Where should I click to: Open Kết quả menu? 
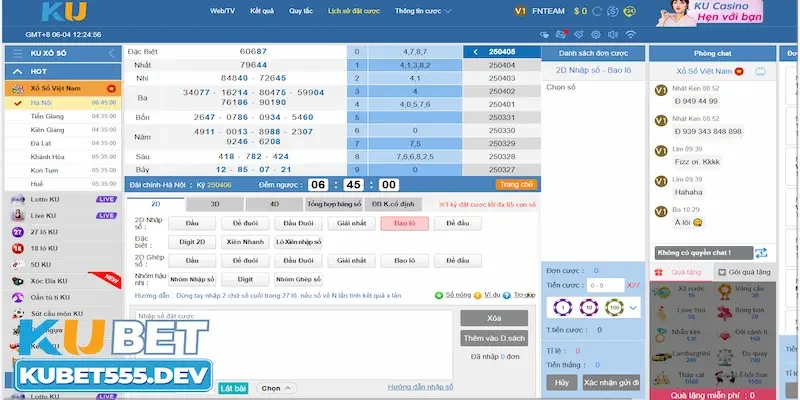pyautogui.click(x=262, y=11)
